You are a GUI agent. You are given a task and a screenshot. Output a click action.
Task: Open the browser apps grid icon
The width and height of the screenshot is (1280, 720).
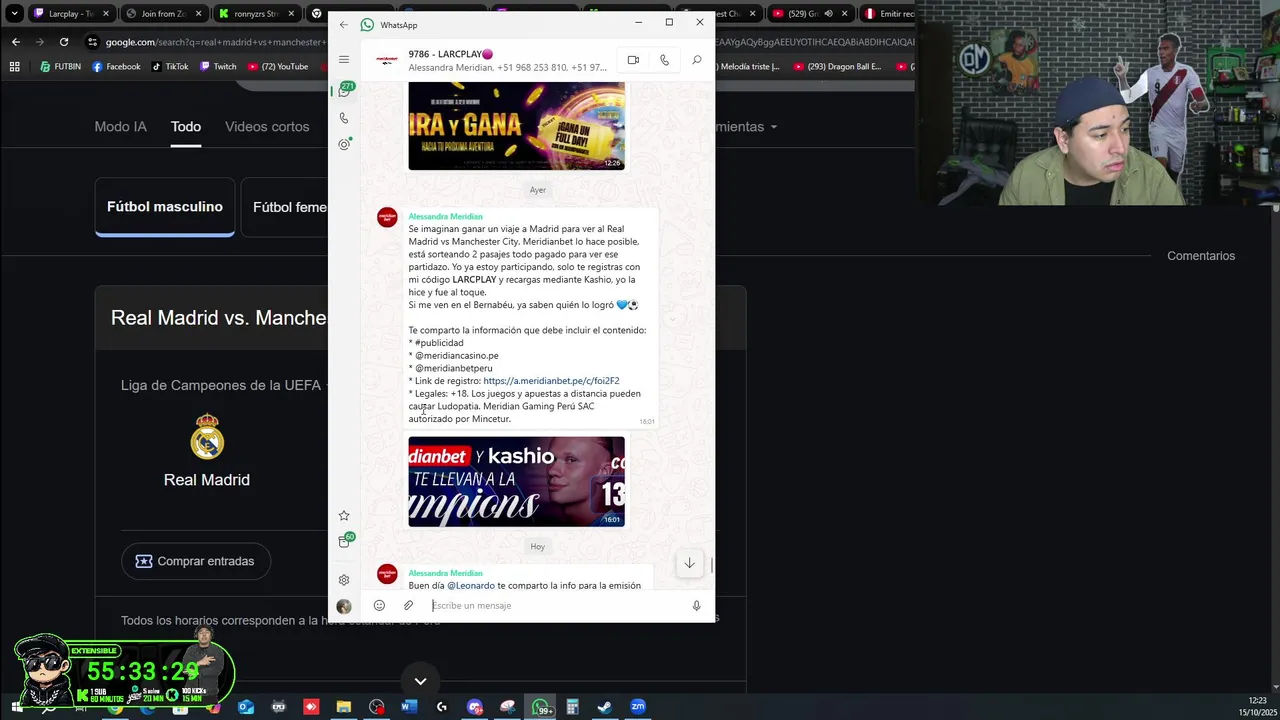tap(14, 67)
